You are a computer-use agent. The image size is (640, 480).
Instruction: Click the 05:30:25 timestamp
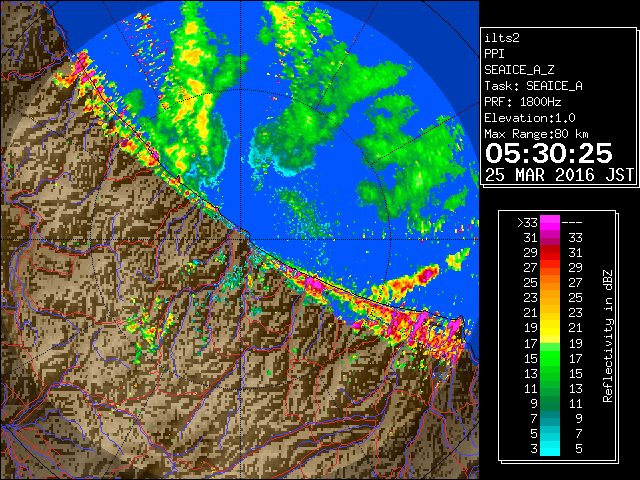tap(549, 153)
